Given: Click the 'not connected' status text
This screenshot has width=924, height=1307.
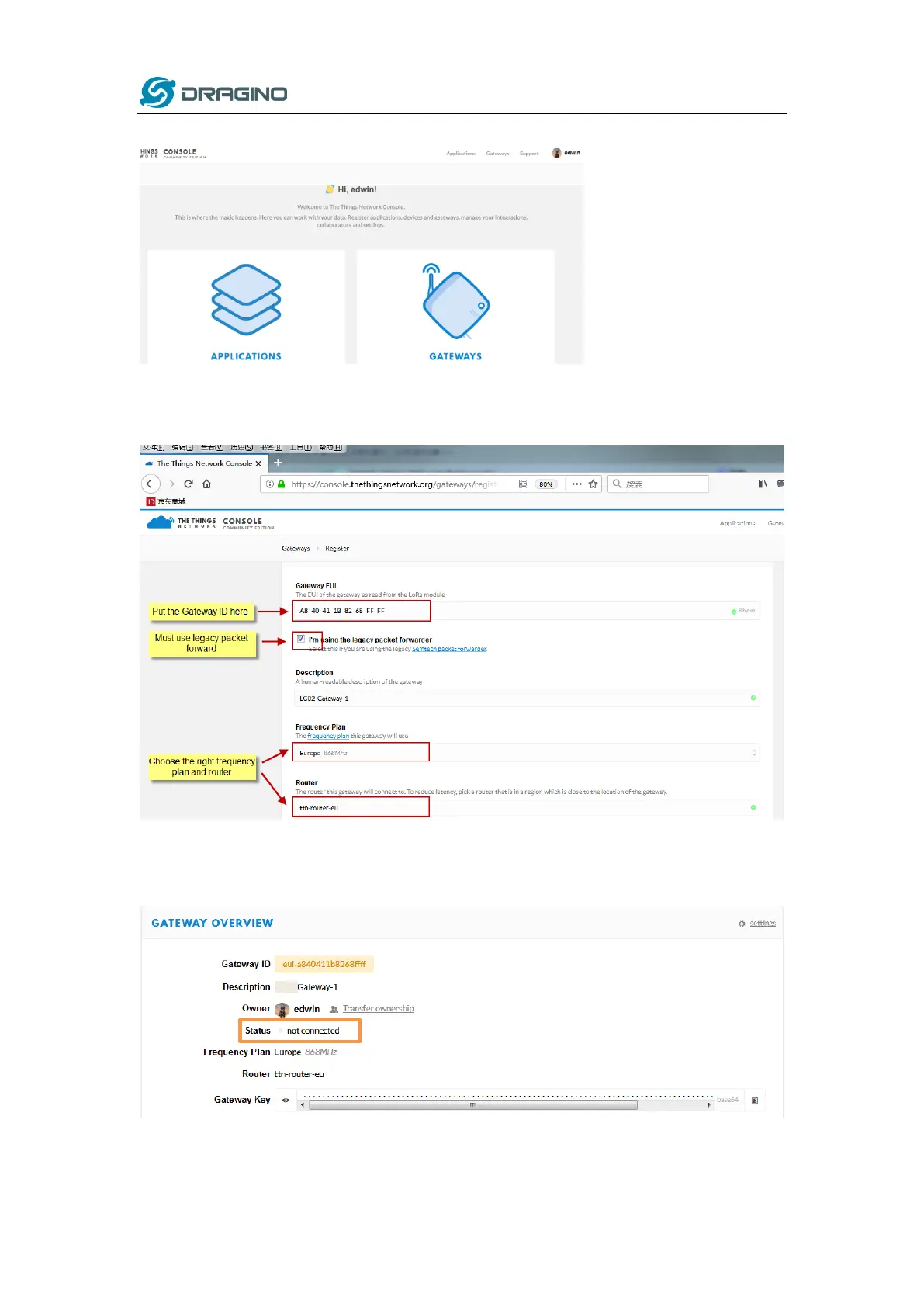Looking at the screenshot, I should [313, 1031].
